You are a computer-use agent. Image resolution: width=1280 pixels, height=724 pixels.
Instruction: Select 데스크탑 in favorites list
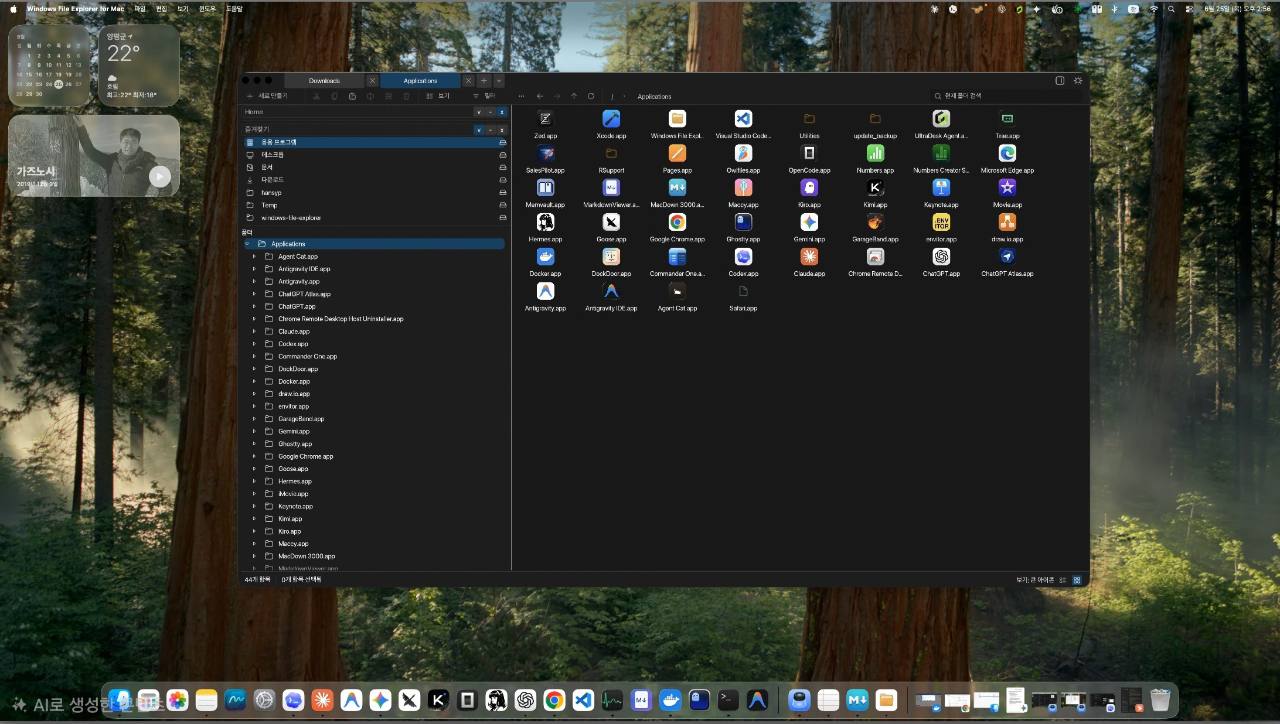376,155
